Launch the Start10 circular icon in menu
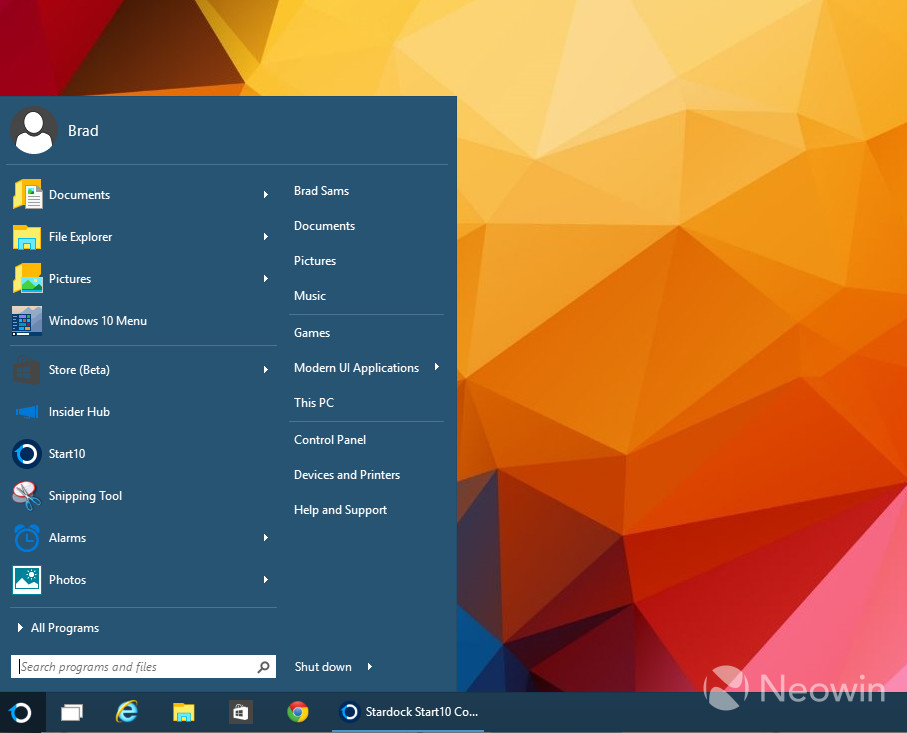 [27, 454]
